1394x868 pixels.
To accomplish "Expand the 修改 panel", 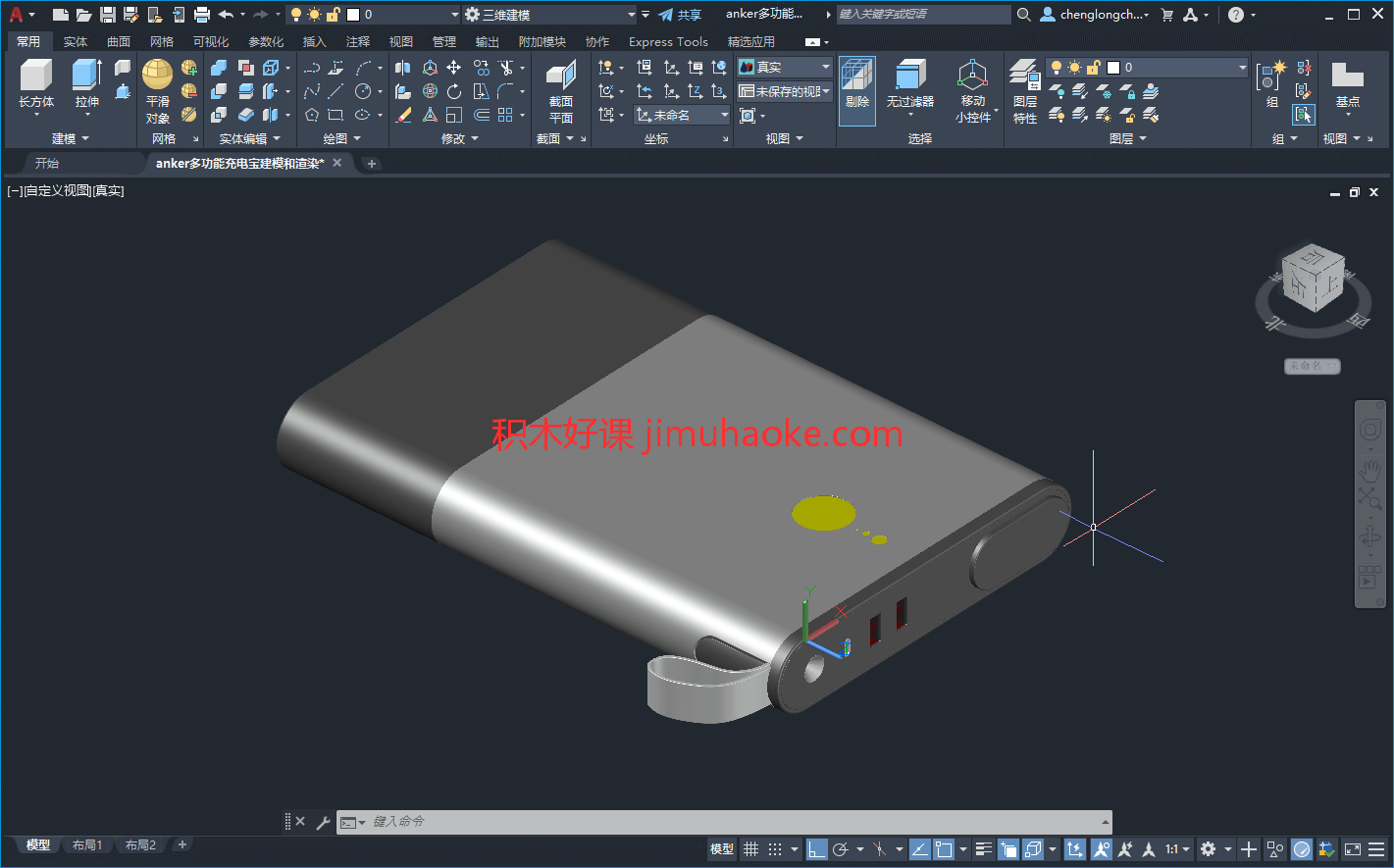I will click(x=459, y=138).
